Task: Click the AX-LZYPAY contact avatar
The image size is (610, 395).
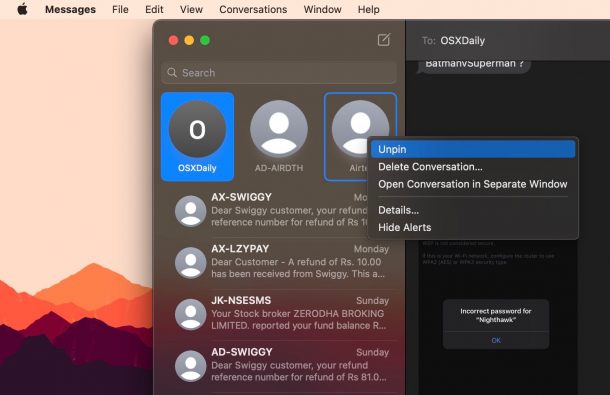Action: [191, 262]
